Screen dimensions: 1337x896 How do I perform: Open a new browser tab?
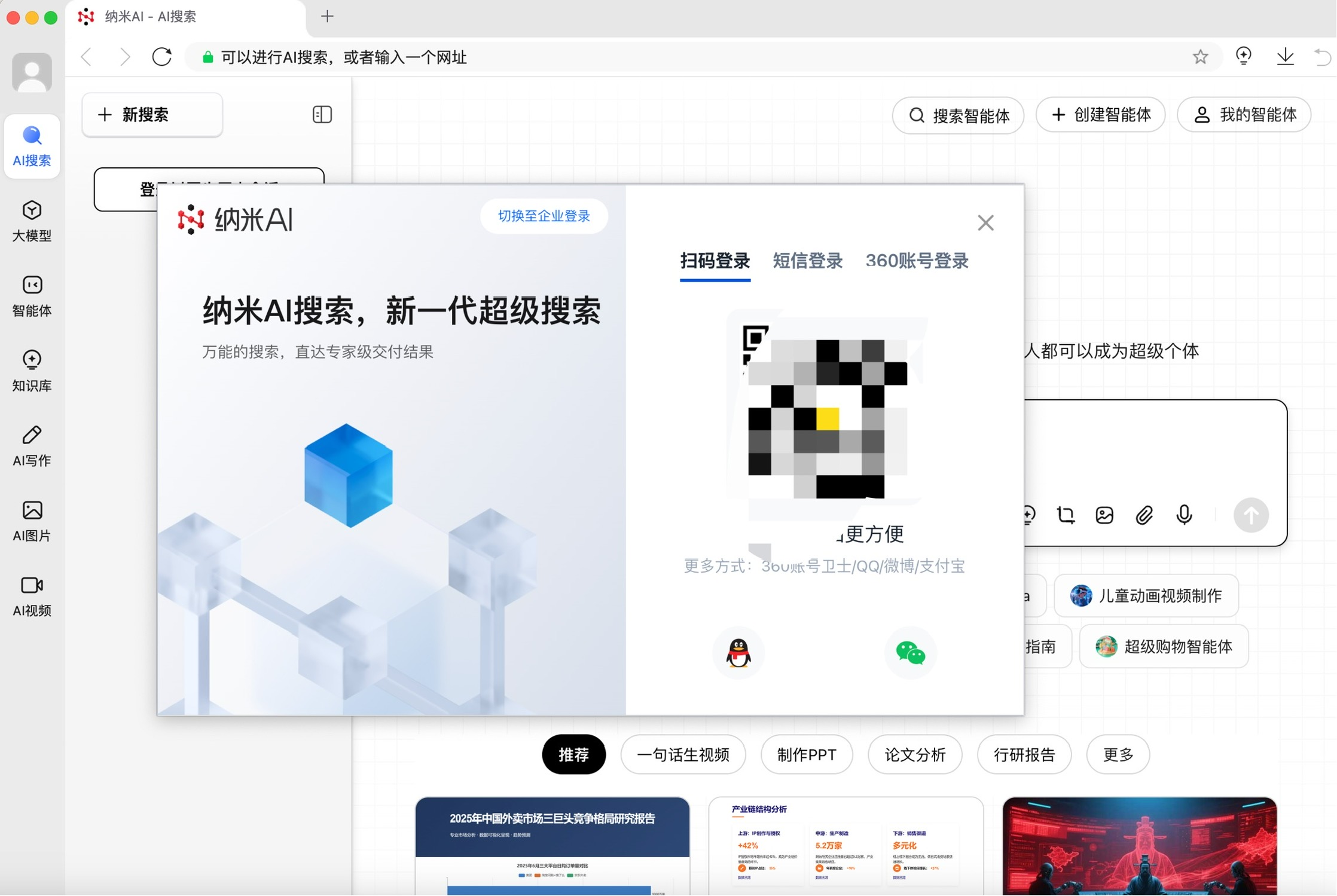[x=327, y=17]
